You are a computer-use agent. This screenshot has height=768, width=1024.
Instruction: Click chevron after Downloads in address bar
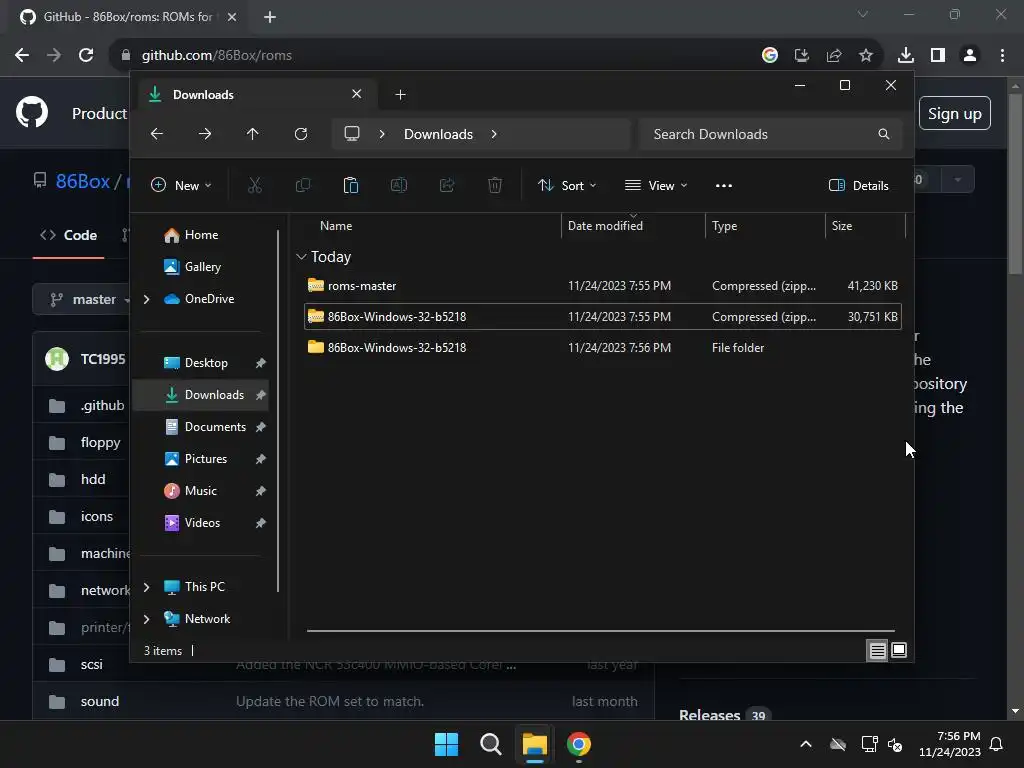click(x=494, y=134)
